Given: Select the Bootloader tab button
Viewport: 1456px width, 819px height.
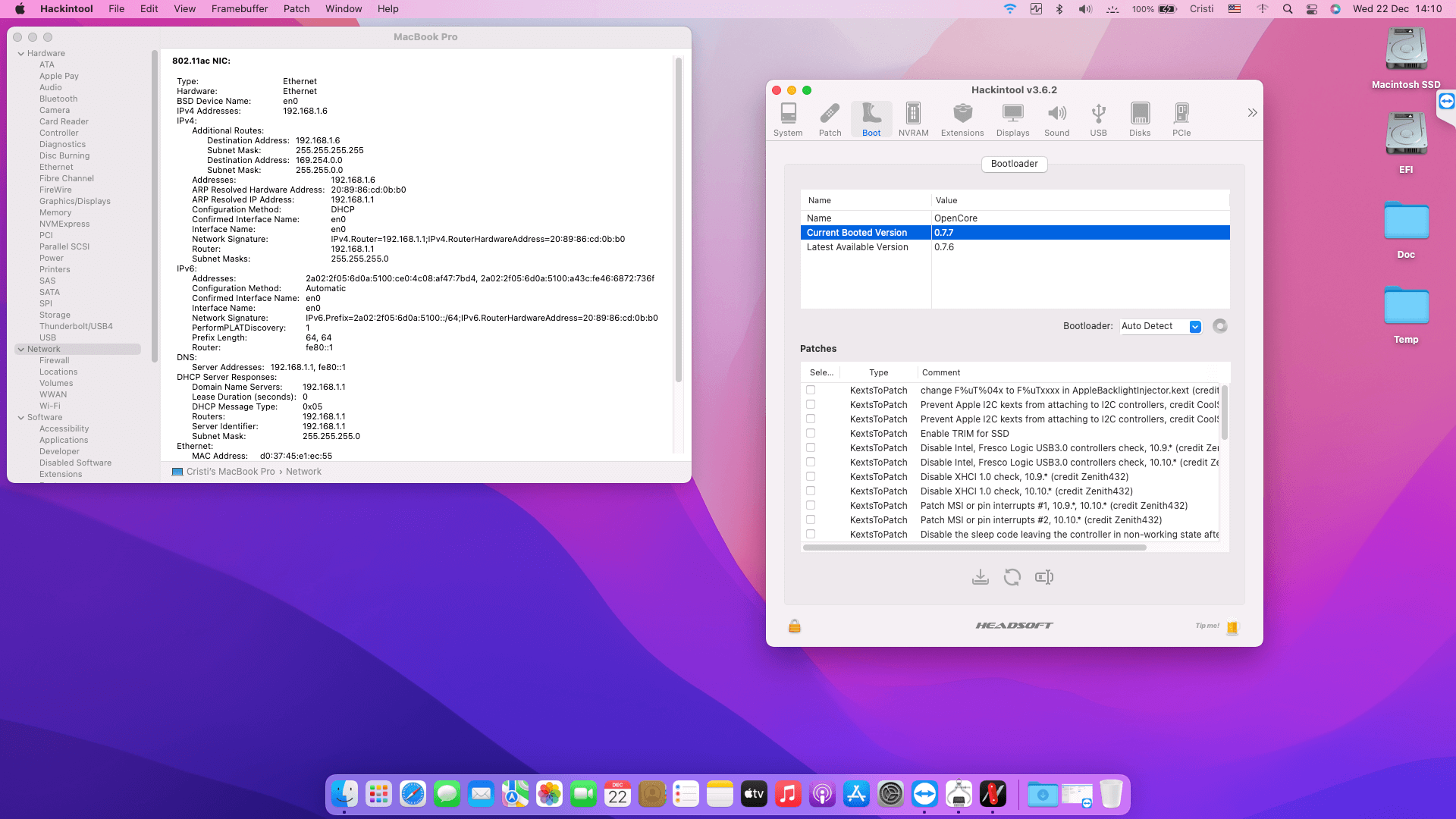Looking at the screenshot, I should tap(1014, 164).
